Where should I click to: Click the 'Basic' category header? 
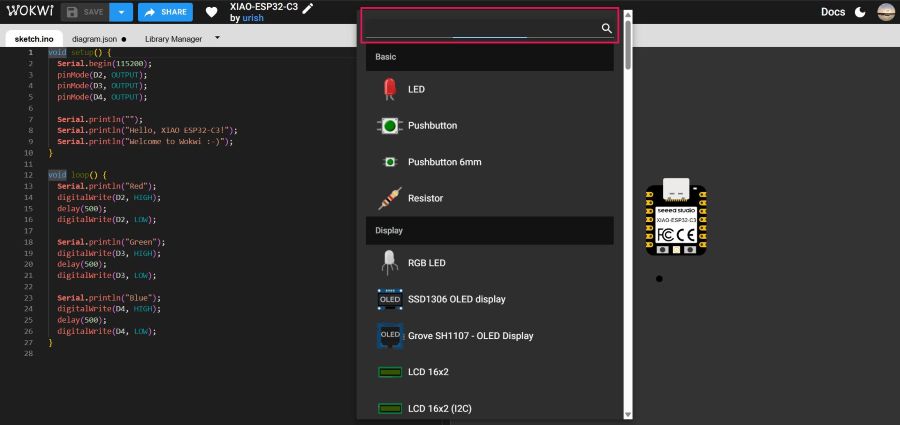(x=490, y=57)
